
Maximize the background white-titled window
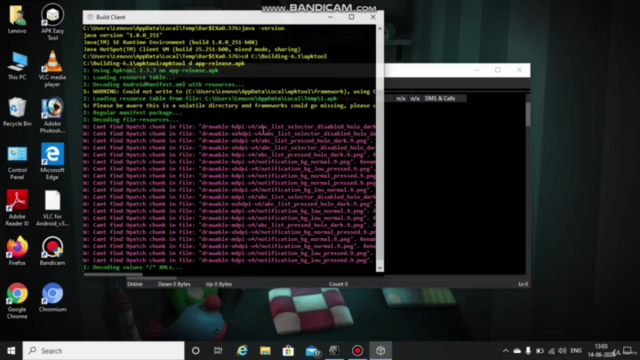(x=498, y=70)
